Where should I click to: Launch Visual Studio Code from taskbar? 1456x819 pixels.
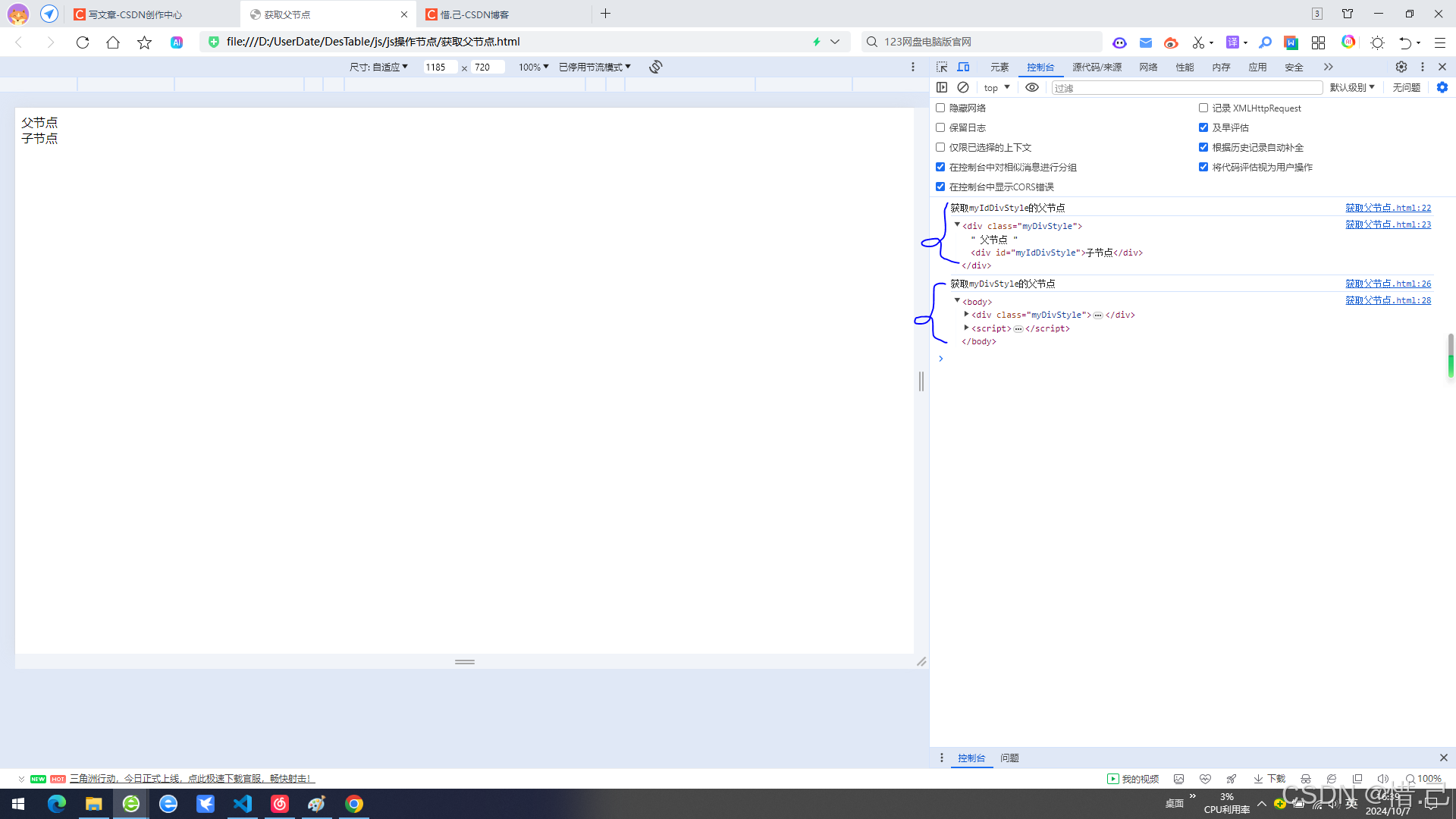243,804
